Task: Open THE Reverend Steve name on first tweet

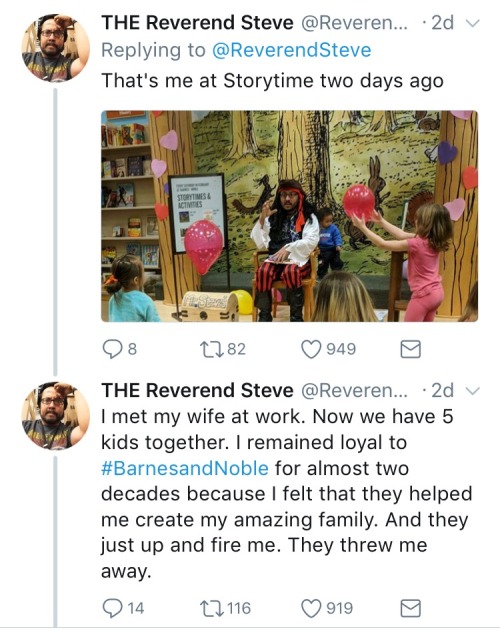Action: (197, 23)
